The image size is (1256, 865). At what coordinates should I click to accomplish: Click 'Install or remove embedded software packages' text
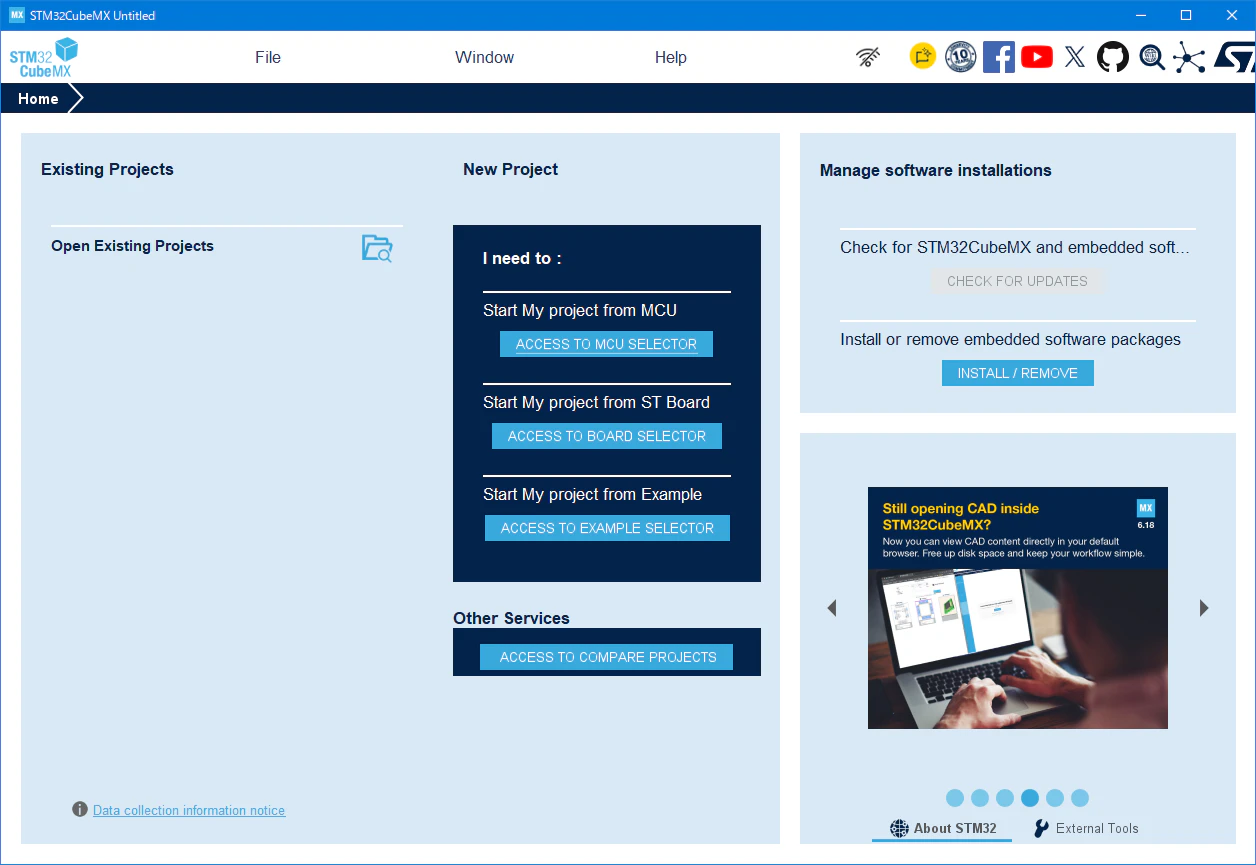click(1010, 339)
